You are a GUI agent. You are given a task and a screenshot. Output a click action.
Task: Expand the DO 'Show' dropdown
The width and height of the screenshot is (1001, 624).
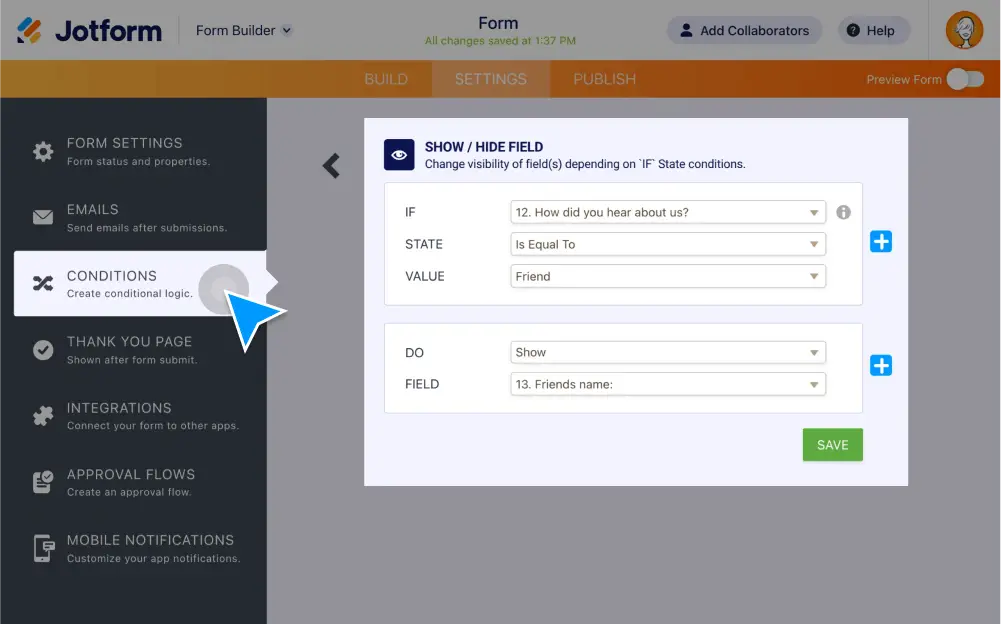[x=668, y=352]
